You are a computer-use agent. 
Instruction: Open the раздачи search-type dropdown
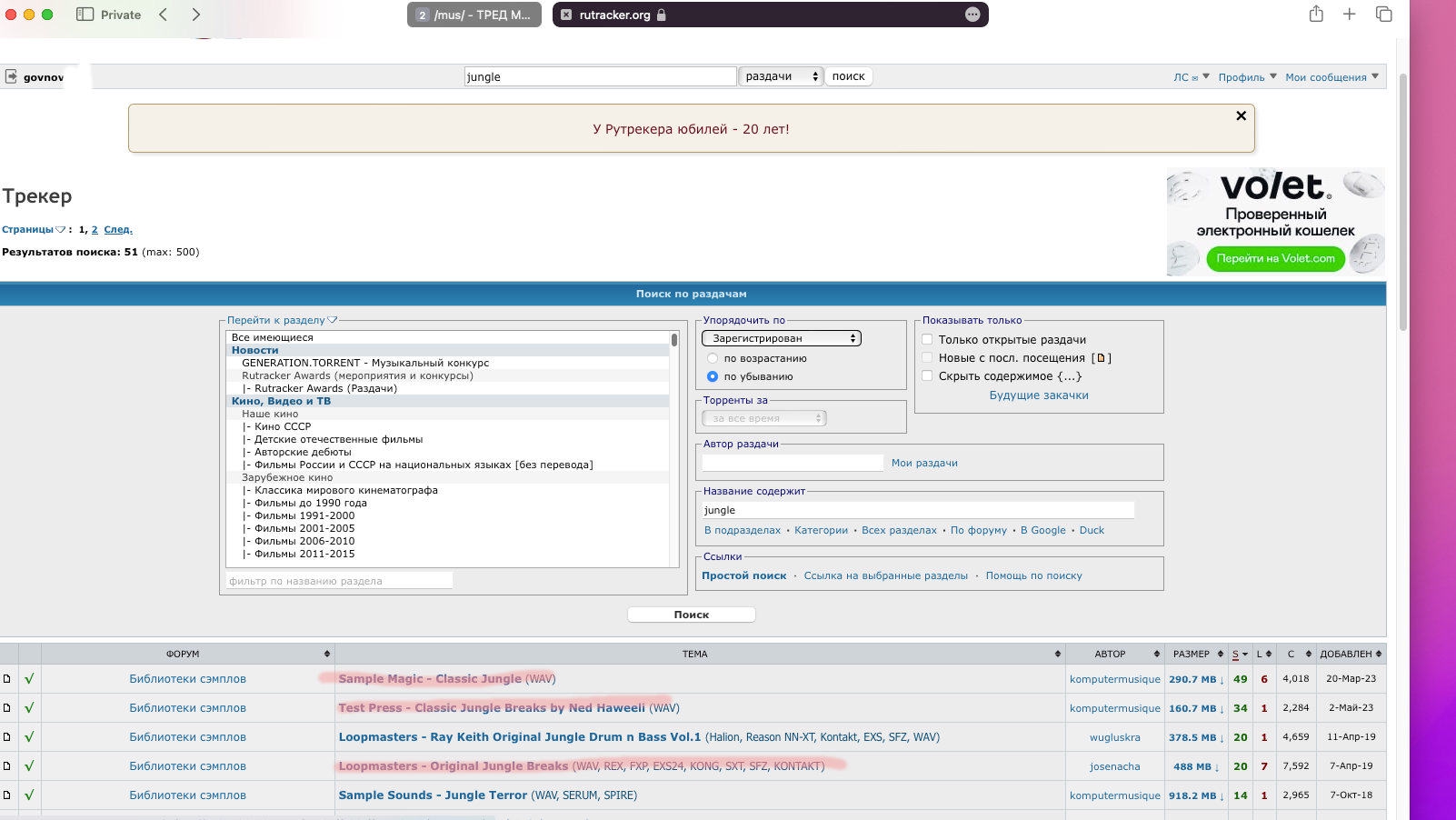click(781, 76)
